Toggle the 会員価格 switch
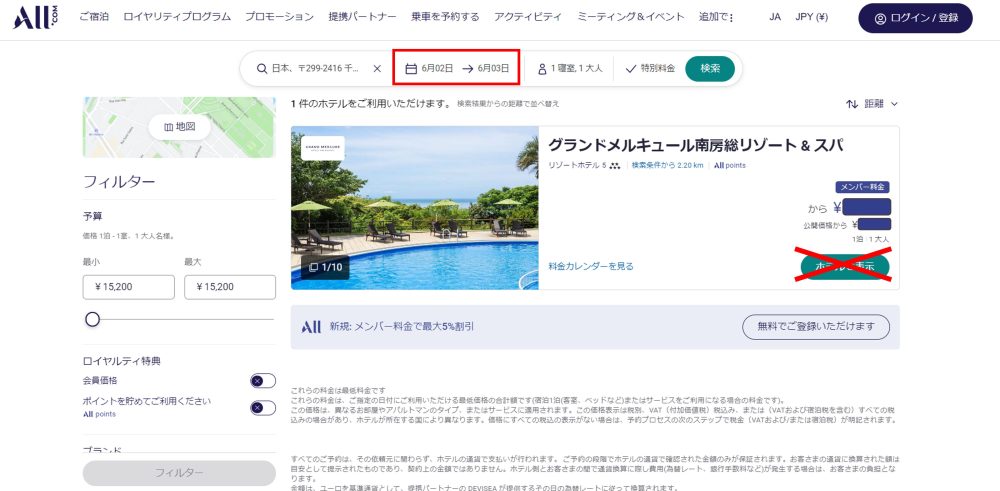The width and height of the screenshot is (1000, 491). [x=263, y=381]
